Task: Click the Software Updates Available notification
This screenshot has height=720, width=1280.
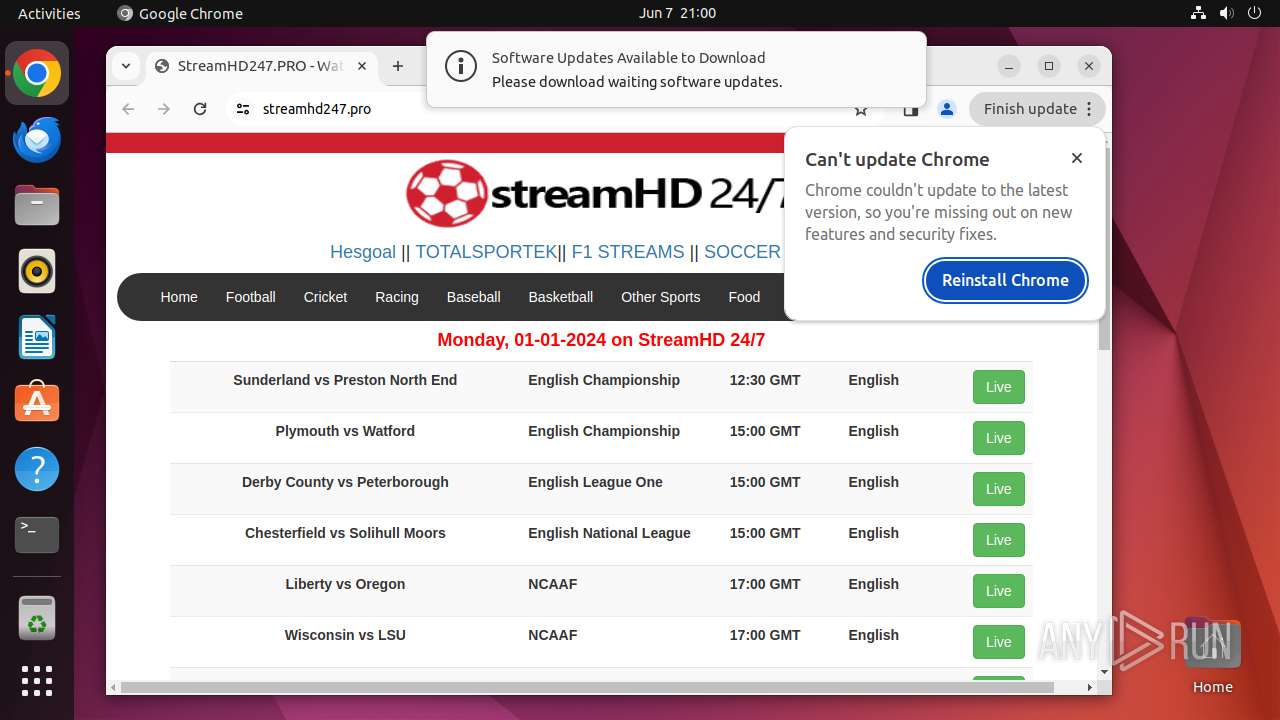Action: pos(676,69)
